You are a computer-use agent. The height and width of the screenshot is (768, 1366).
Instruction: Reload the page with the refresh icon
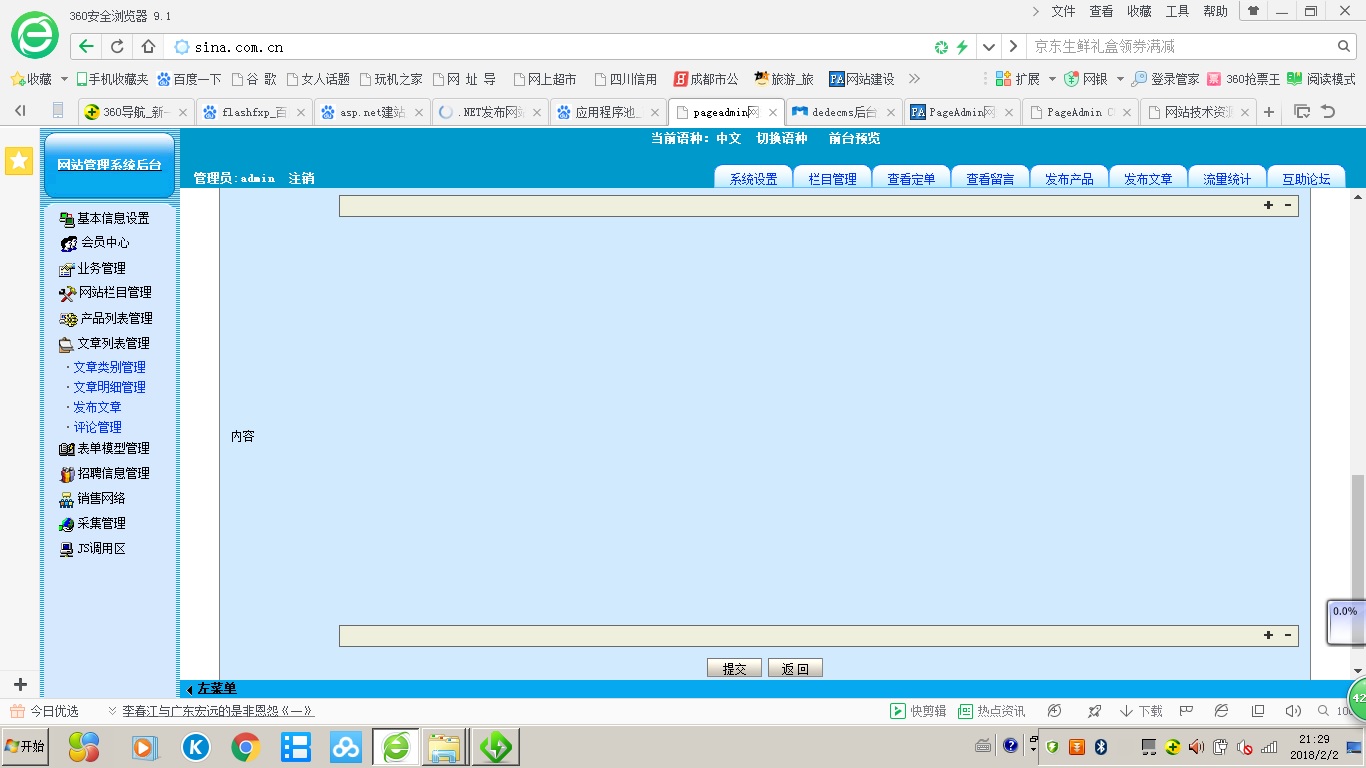point(117,47)
